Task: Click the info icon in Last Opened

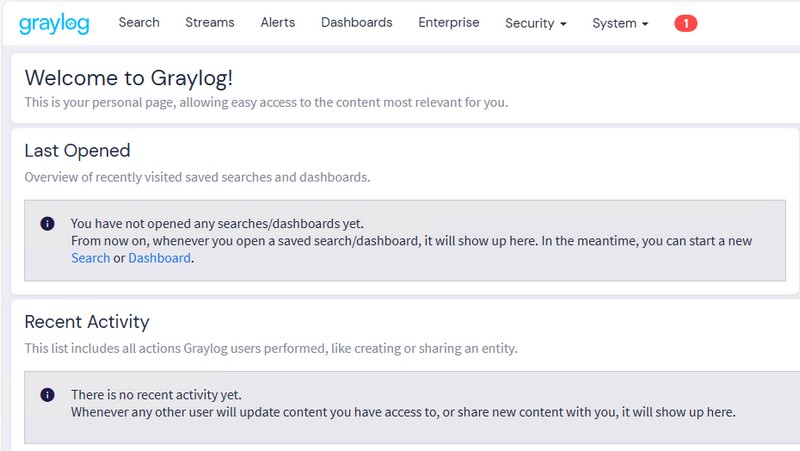Action: (47, 224)
